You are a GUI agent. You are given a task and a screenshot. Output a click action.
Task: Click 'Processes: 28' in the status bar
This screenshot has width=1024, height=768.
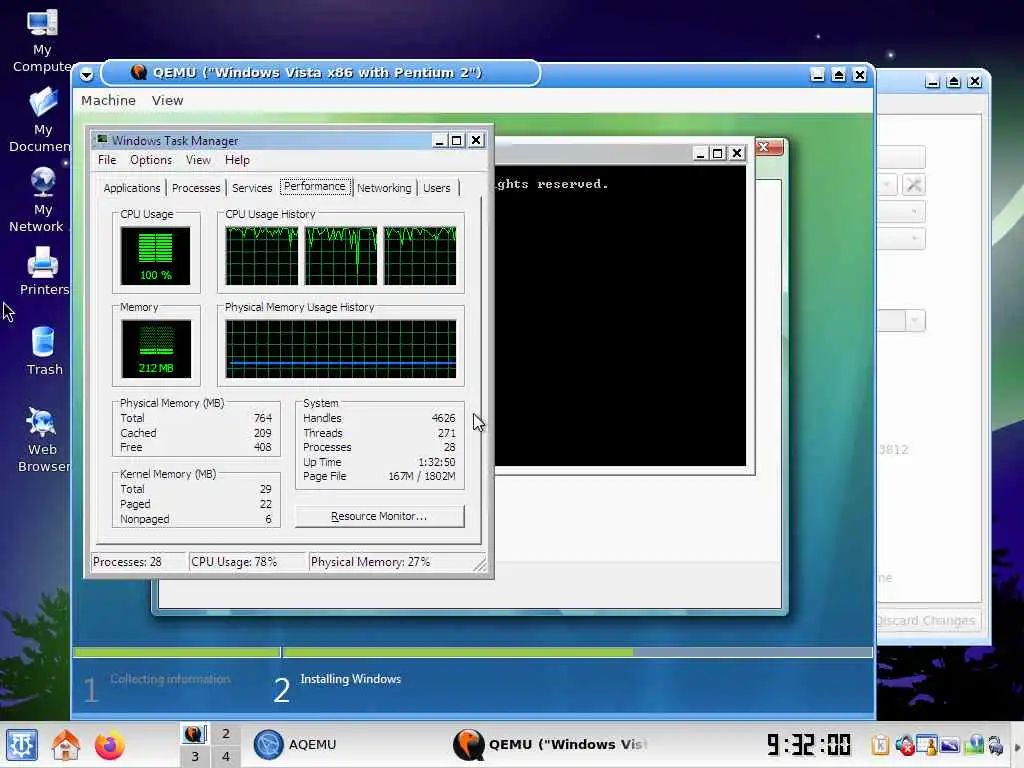(x=127, y=562)
